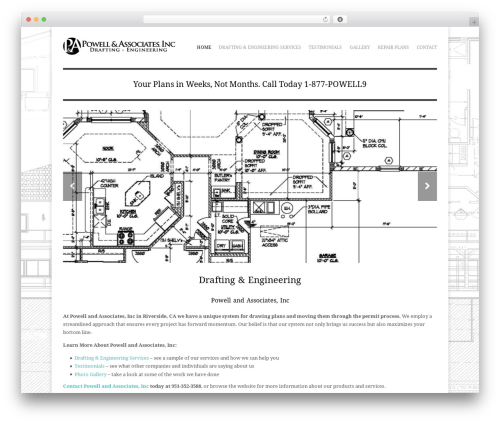This screenshot has width=500, height=423.
Task: Advance slideshow with next arrow
Action: pyautogui.click(x=427, y=186)
